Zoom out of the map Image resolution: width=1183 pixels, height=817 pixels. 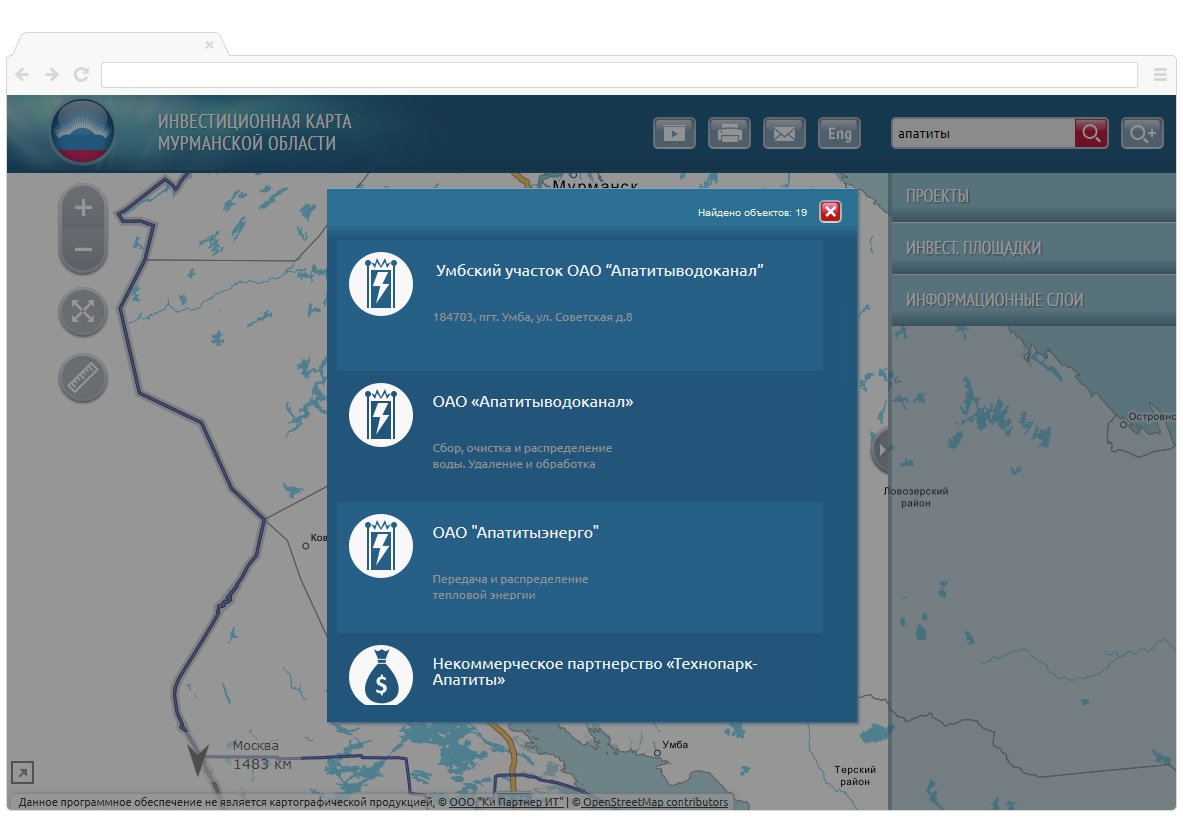click(x=83, y=250)
